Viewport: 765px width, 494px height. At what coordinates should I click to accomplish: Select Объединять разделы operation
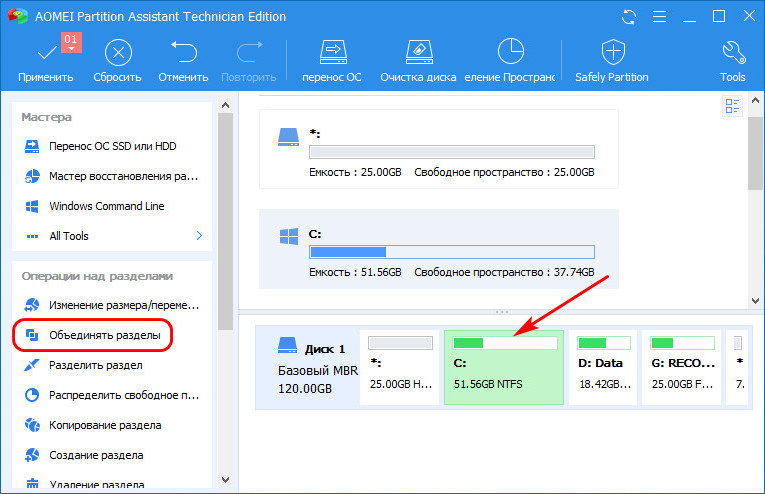click(x=93, y=335)
